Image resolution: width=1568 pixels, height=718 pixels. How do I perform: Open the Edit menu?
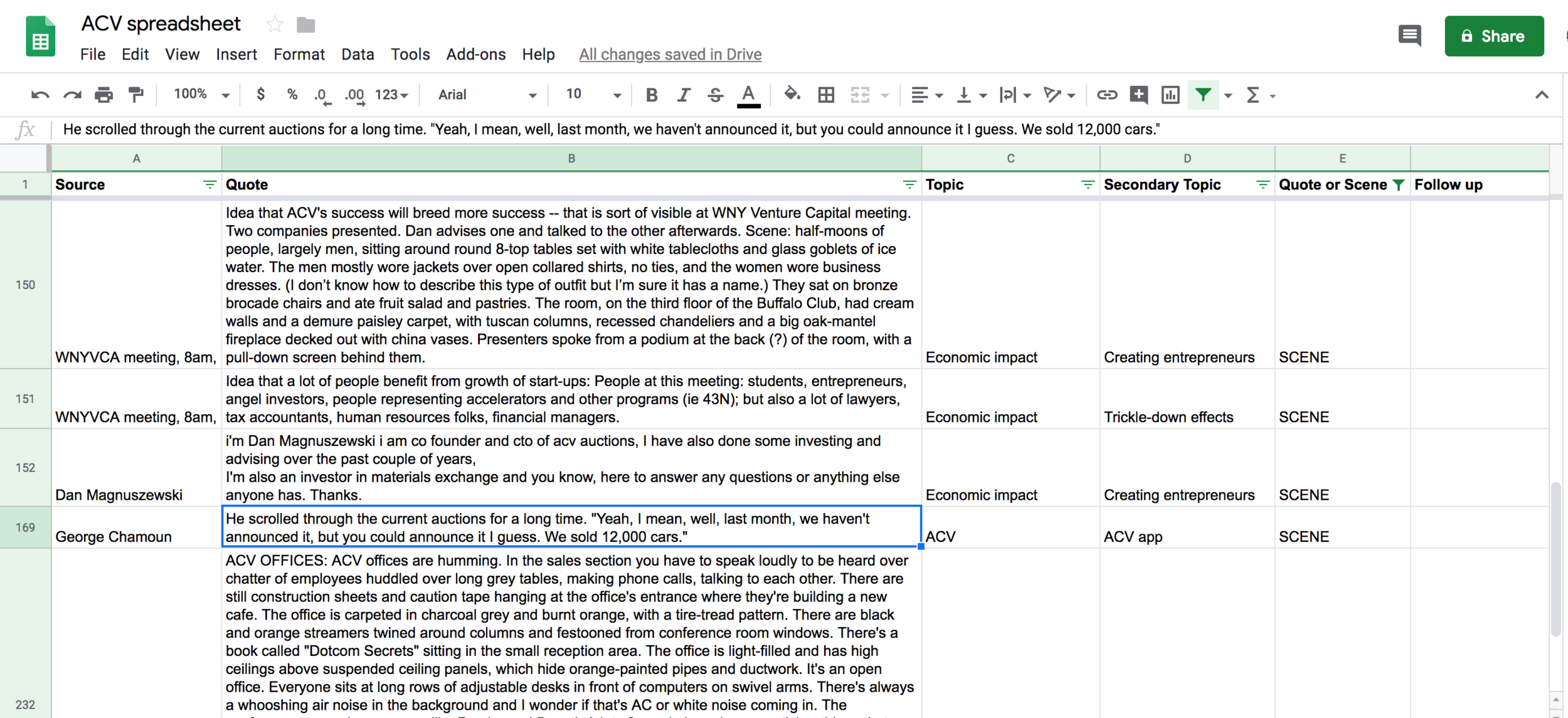tap(135, 55)
